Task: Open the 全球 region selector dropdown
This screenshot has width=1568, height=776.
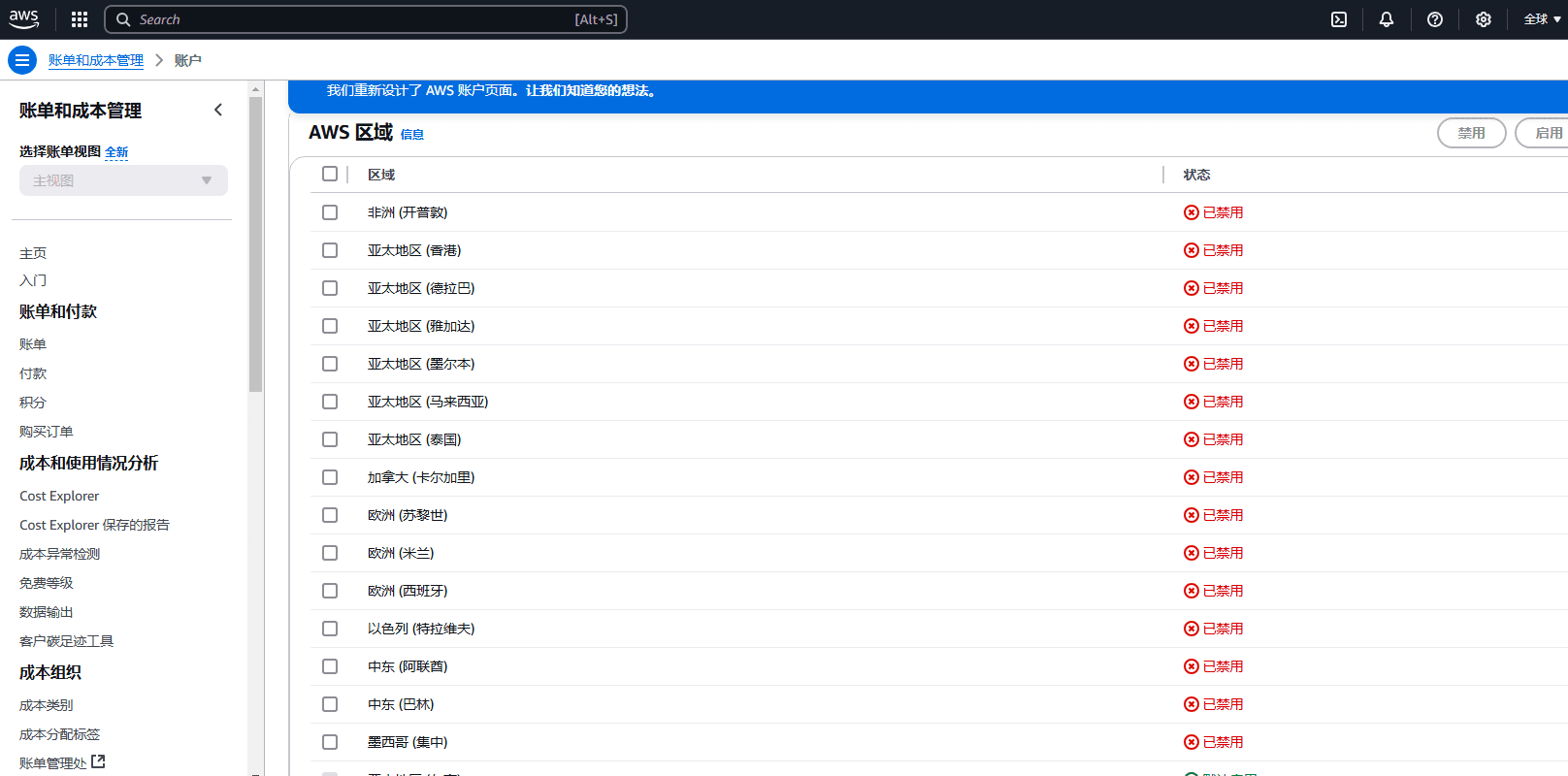Action: pyautogui.click(x=1542, y=19)
